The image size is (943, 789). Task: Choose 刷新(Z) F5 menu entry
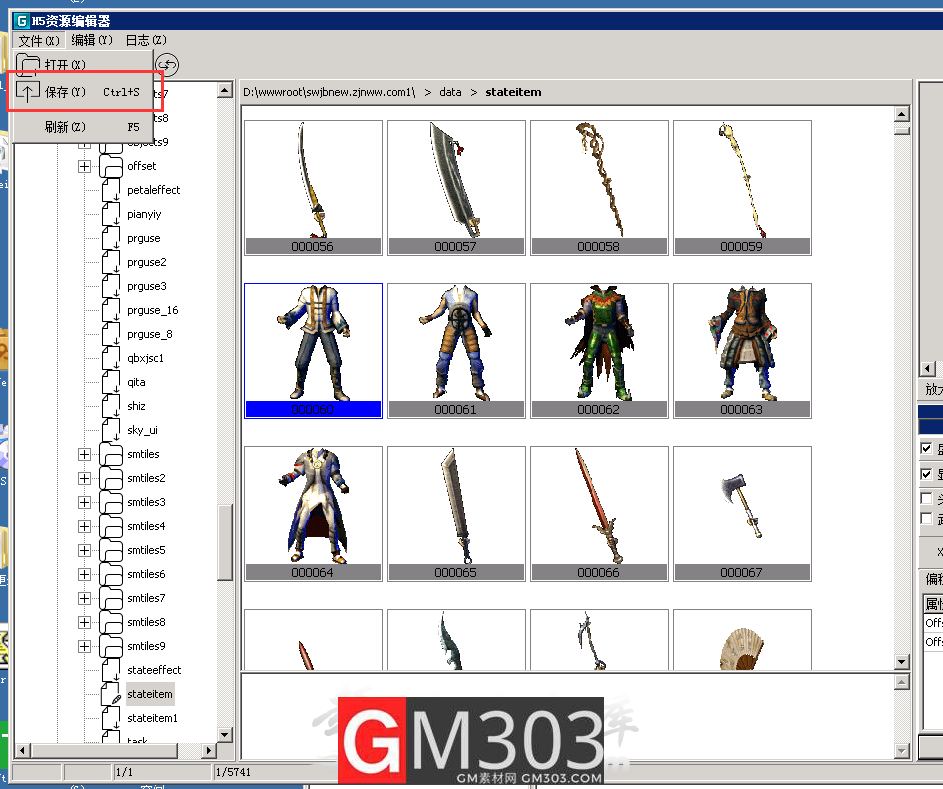(x=83, y=127)
